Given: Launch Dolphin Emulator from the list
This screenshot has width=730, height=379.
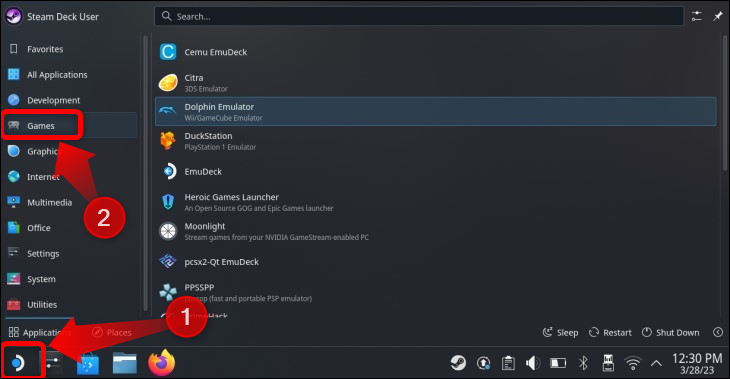Looking at the screenshot, I should click(x=435, y=112).
